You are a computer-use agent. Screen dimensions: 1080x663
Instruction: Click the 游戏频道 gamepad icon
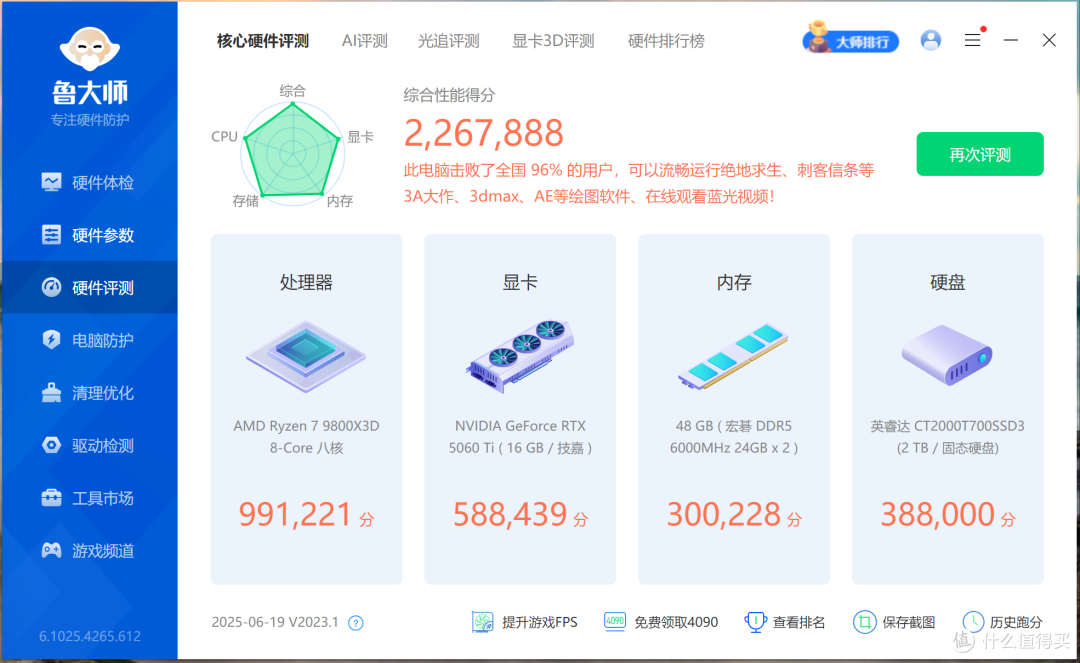[x=51, y=550]
